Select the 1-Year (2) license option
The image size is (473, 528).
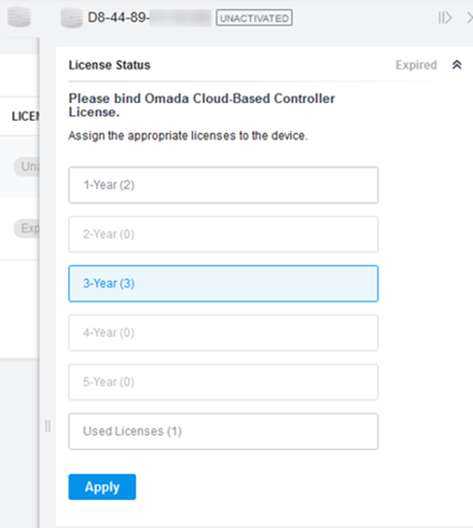223,185
